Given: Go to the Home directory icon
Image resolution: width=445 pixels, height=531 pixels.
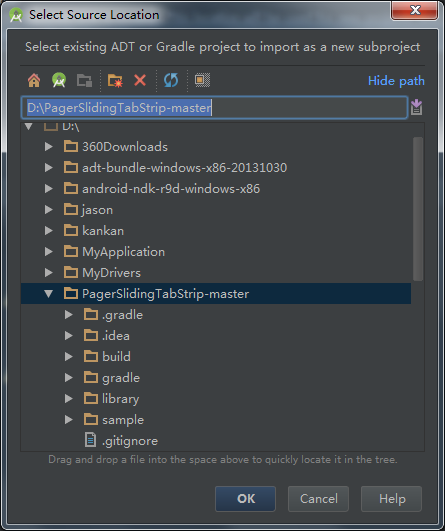Looking at the screenshot, I should click(34, 80).
